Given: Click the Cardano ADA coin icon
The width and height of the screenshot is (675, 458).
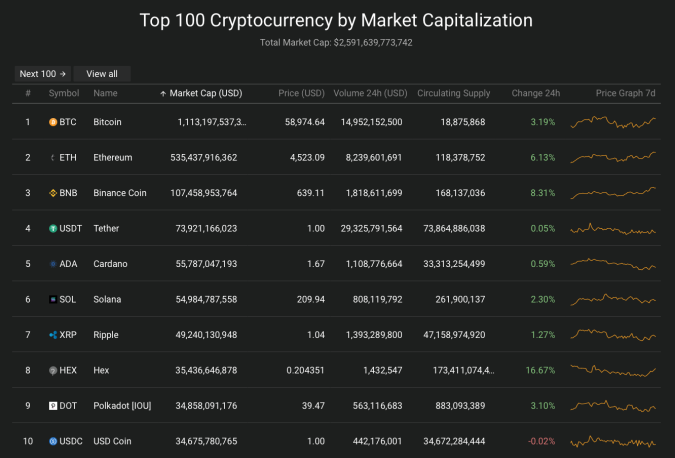Looking at the screenshot, I should point(53,264).
